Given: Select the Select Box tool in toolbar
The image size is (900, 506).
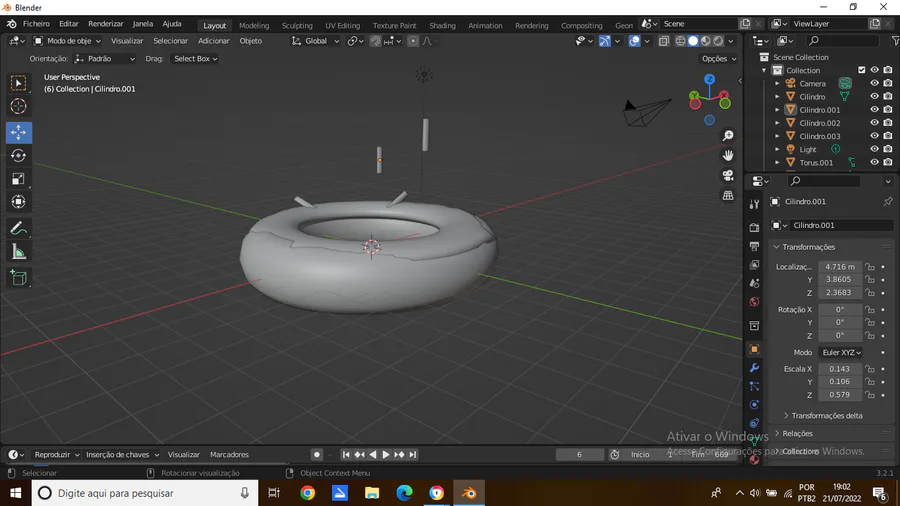Looking at the screenshot, I should 18,84.
